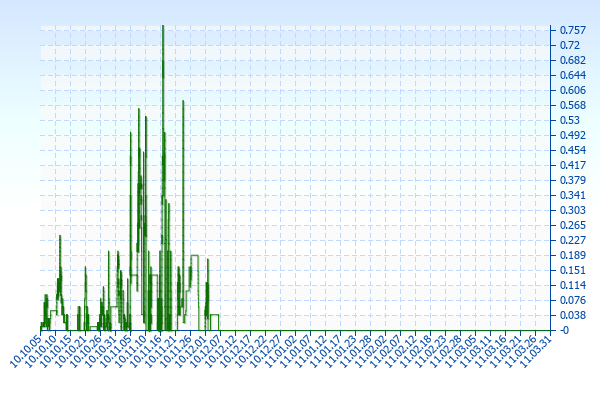Select the 0.227 y-axis value

click(572, 240)
